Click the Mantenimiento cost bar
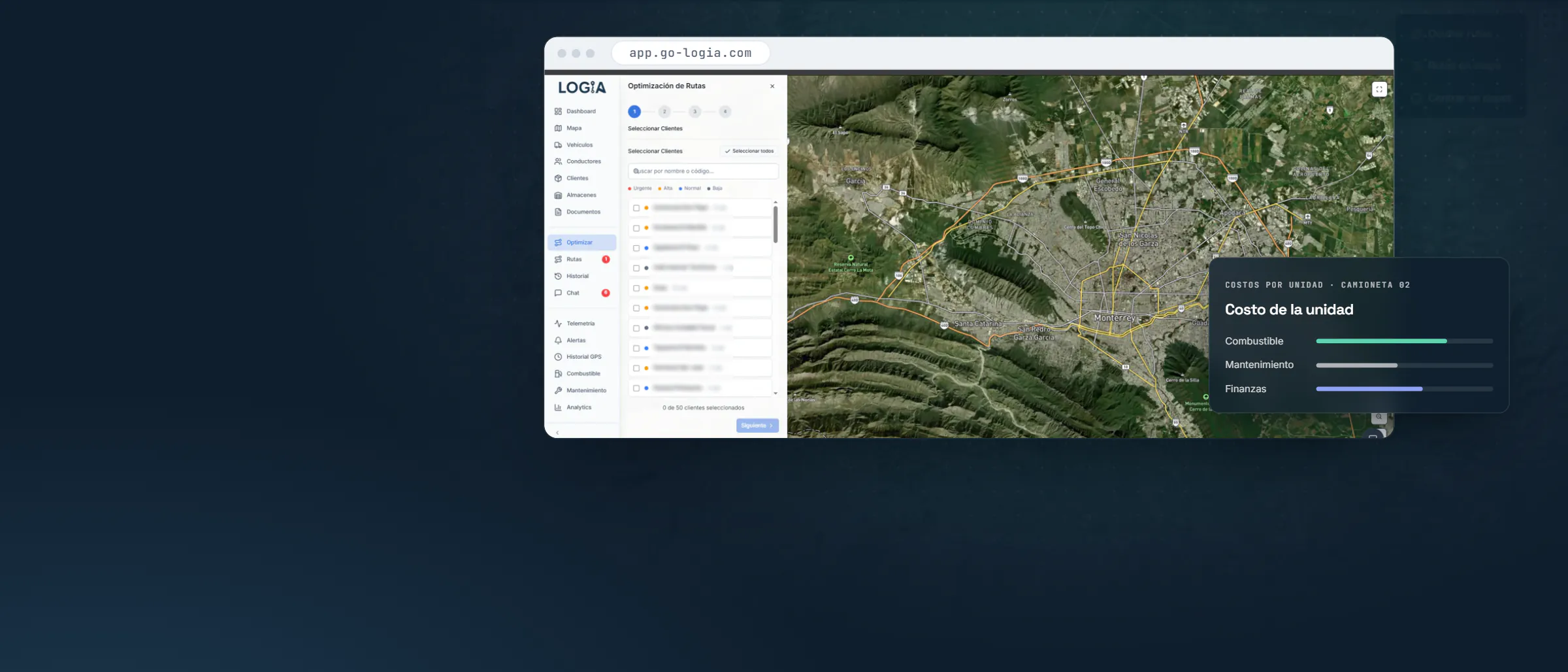 pyautogui.click(x=1405, y=365)
